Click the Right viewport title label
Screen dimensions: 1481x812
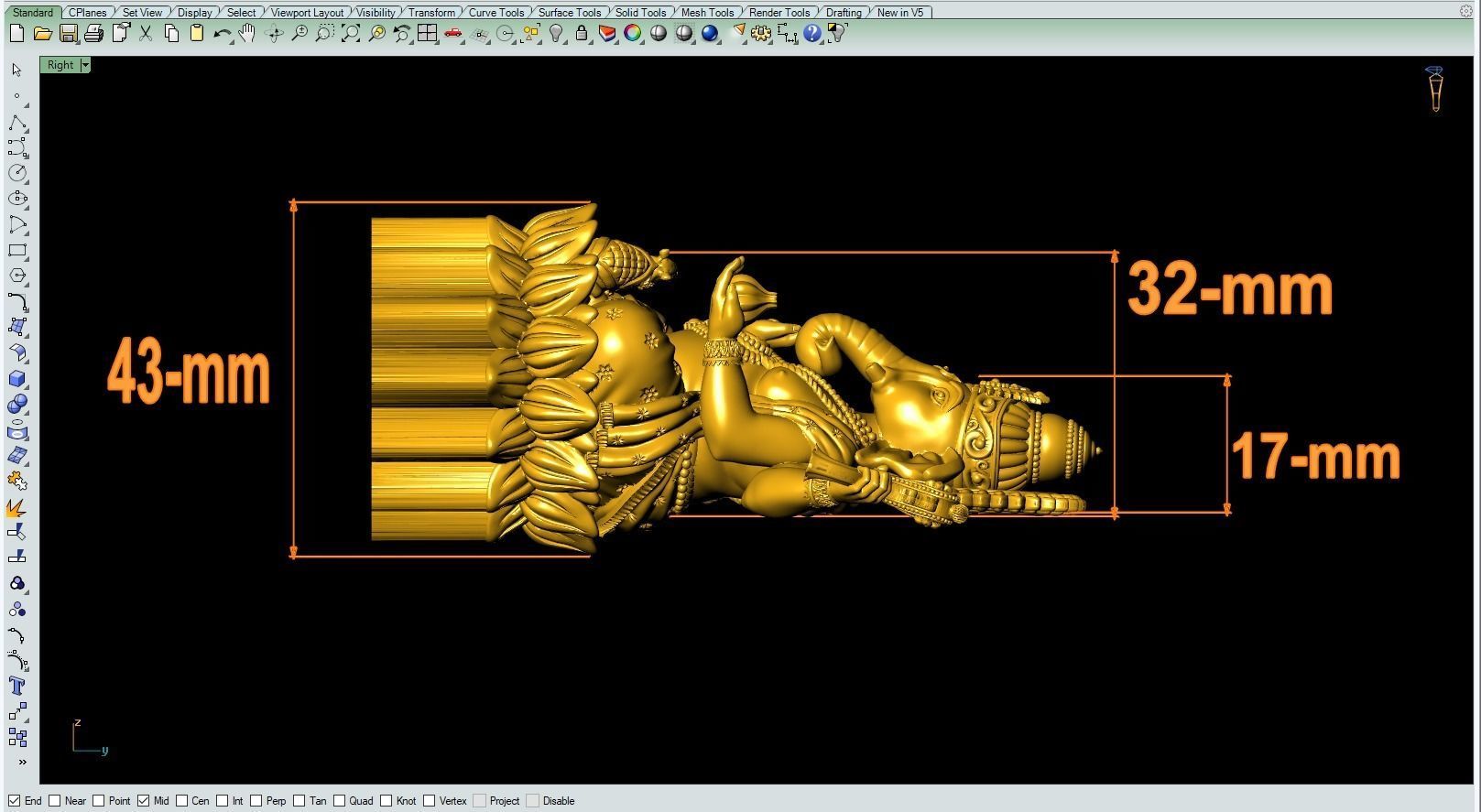(x=60, y=65)
